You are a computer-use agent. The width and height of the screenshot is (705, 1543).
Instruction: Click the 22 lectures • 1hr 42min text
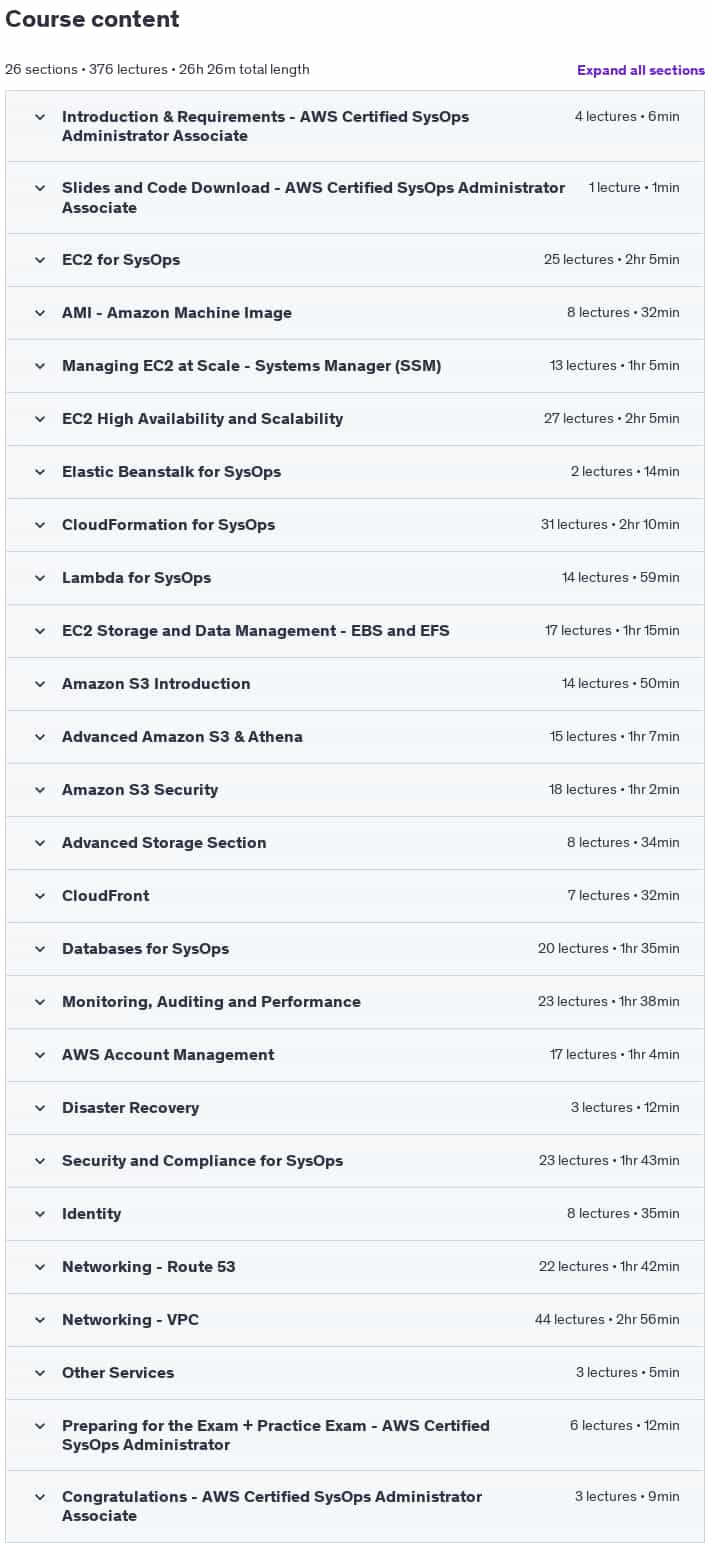coord(609,1267)
